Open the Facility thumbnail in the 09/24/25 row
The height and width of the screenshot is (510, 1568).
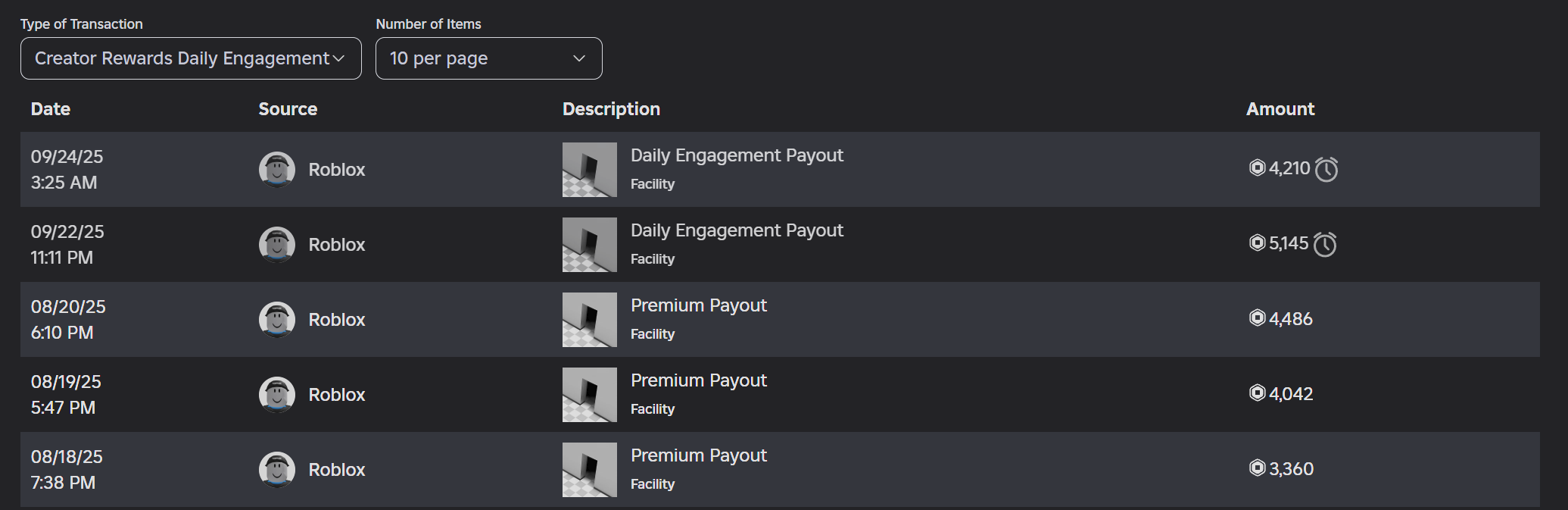[x=590, y=170]
